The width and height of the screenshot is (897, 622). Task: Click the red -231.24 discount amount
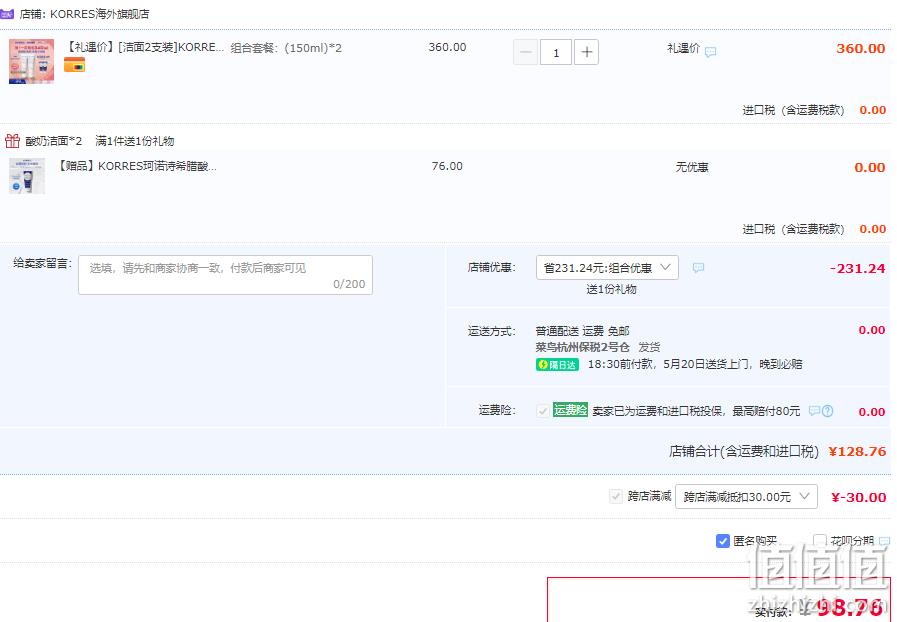tap(857, 268)
